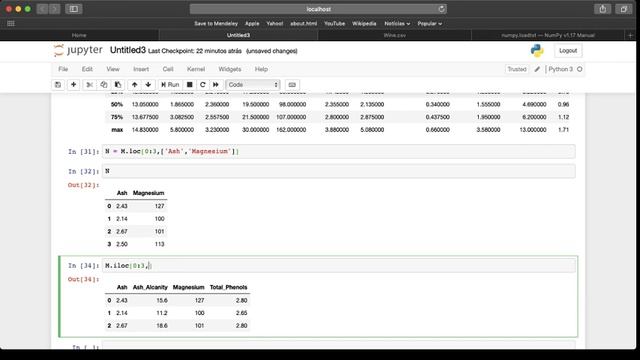640x360 pixels.
Task: Show all tabs overview icon
Action: pyautogui.click(x=623, y=9)
